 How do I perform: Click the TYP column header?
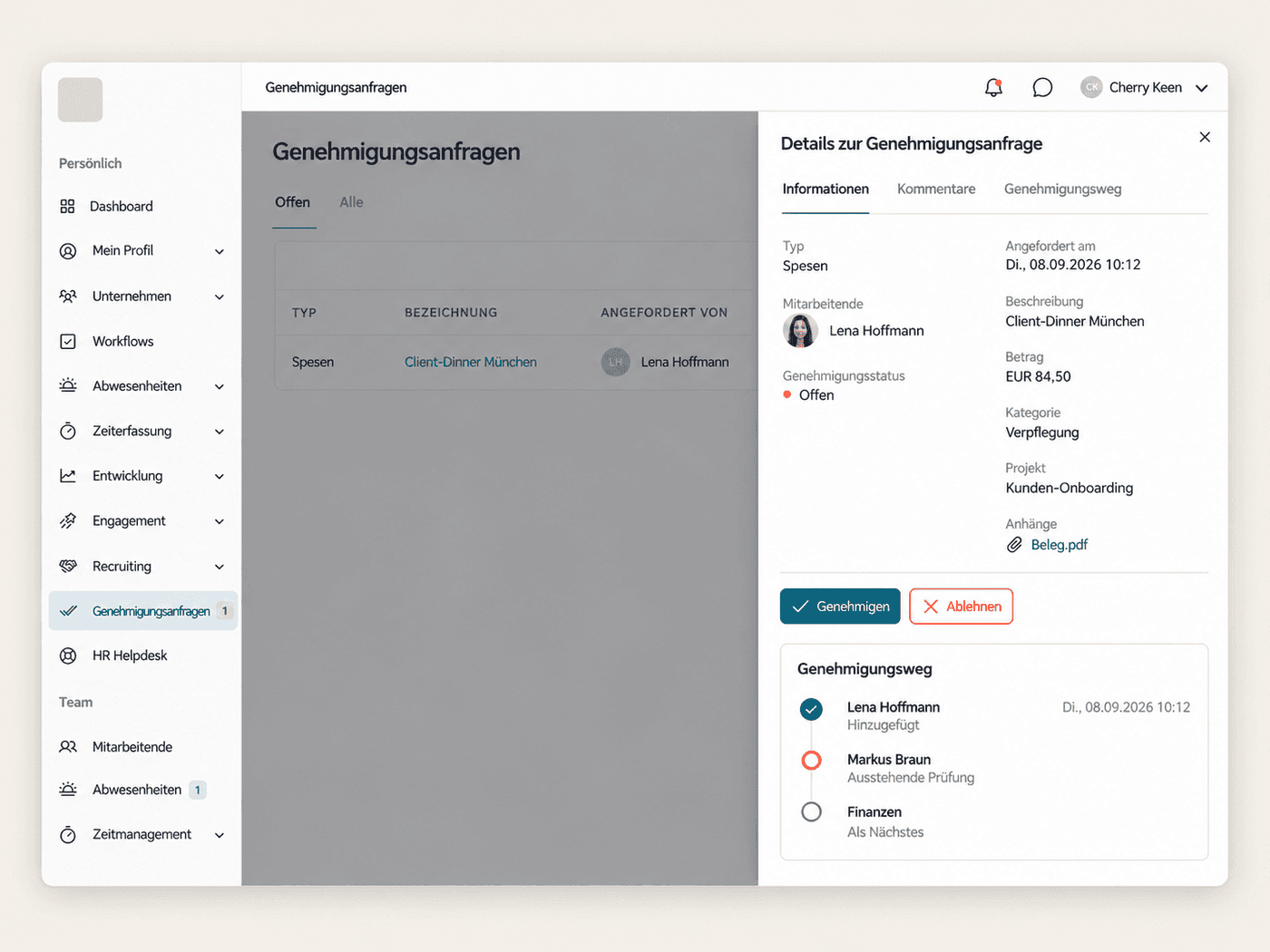pos(304,313)
